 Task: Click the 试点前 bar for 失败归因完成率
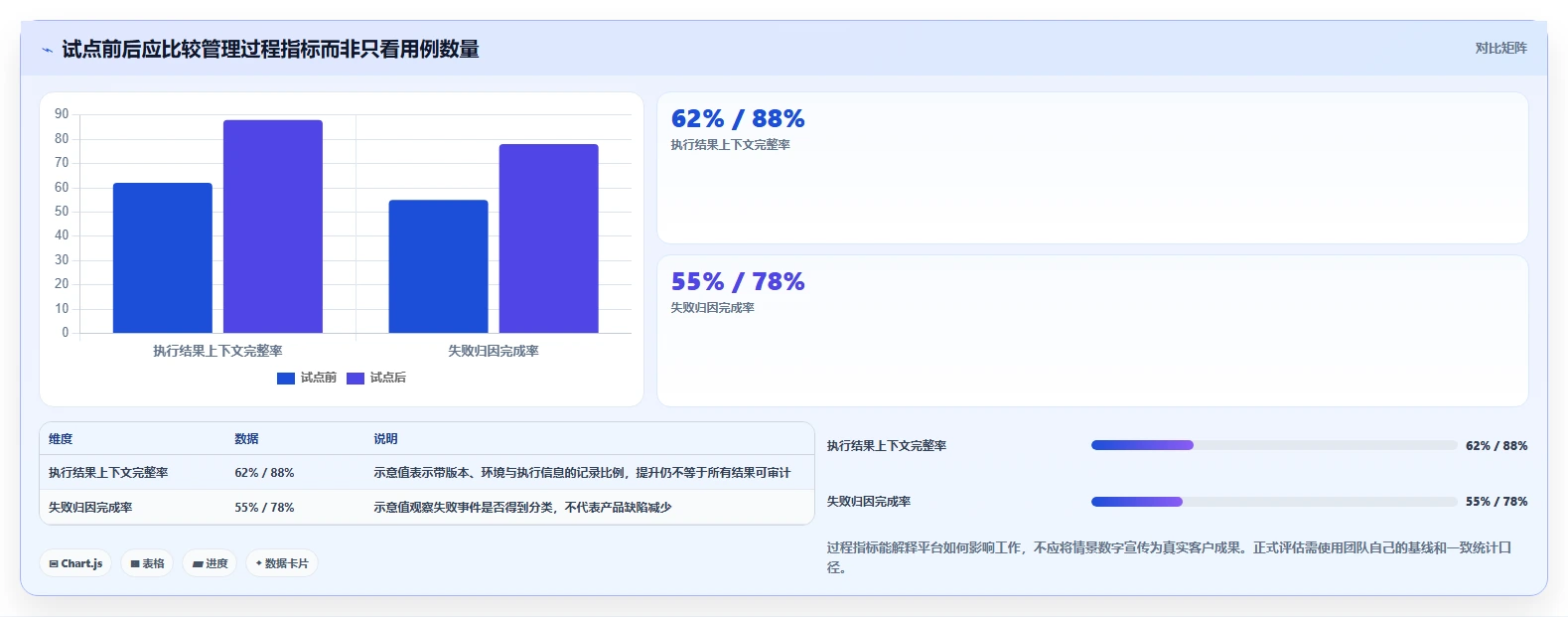tap(438, 266)
